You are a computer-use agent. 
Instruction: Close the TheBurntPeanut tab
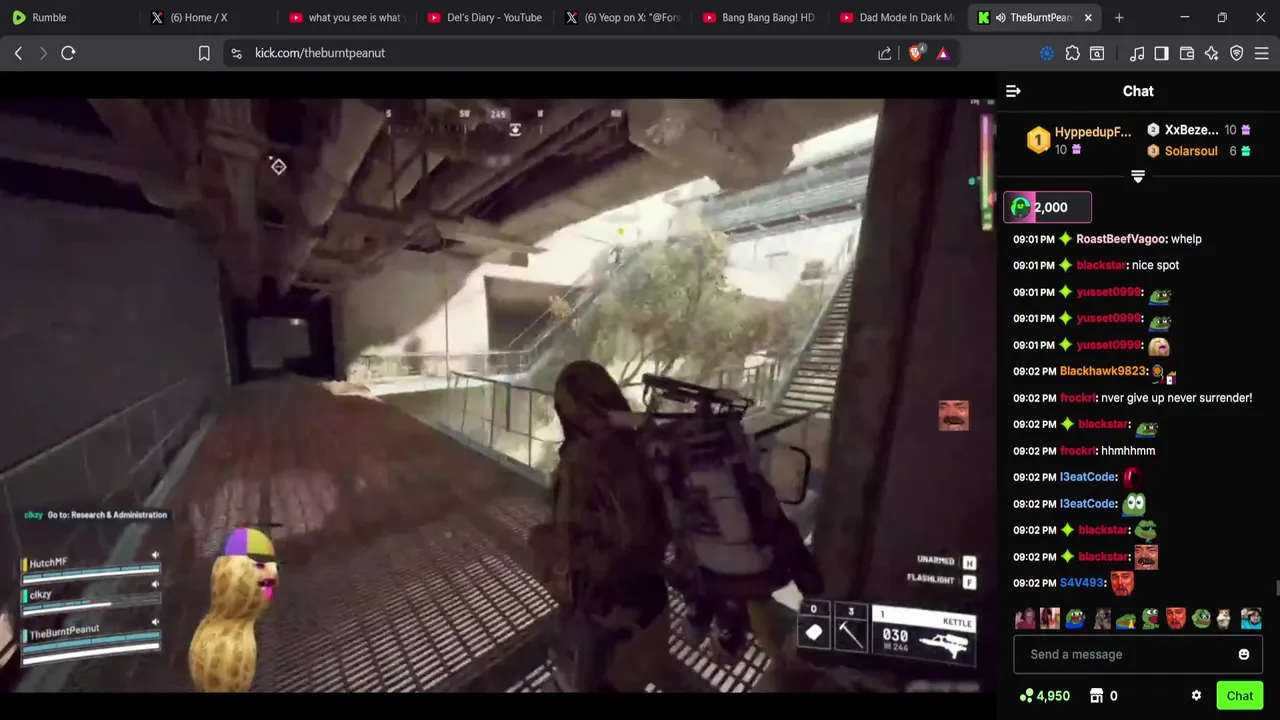(1088, 18)
